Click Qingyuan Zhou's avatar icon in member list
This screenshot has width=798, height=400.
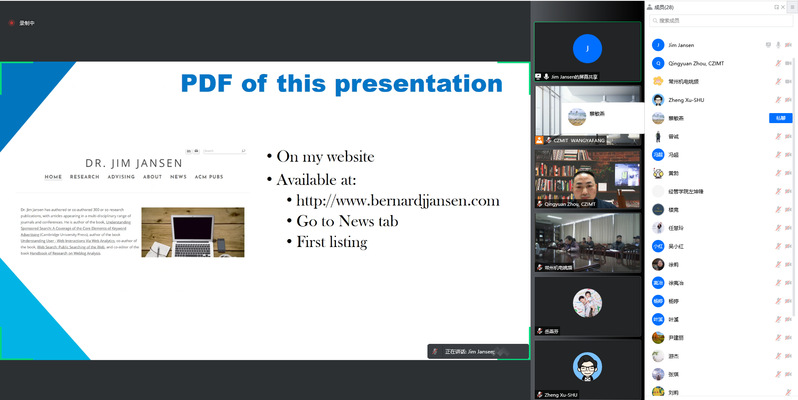click(x=658, y=63)
